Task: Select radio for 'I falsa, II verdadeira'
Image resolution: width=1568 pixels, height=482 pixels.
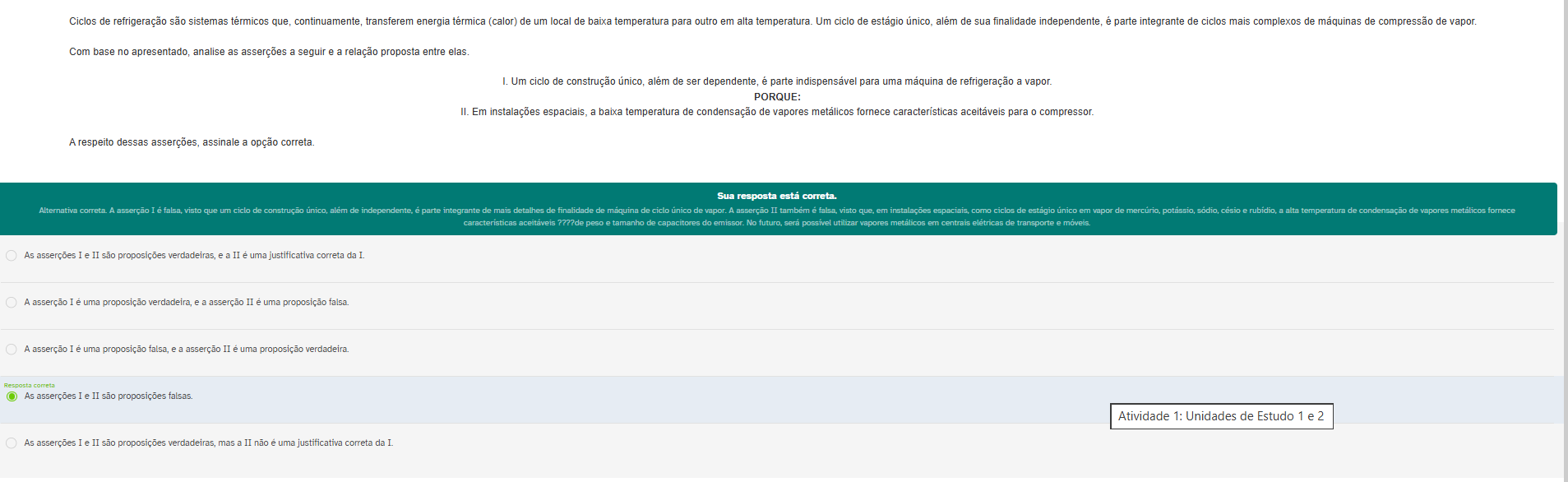Action: [x=12, y=350]
